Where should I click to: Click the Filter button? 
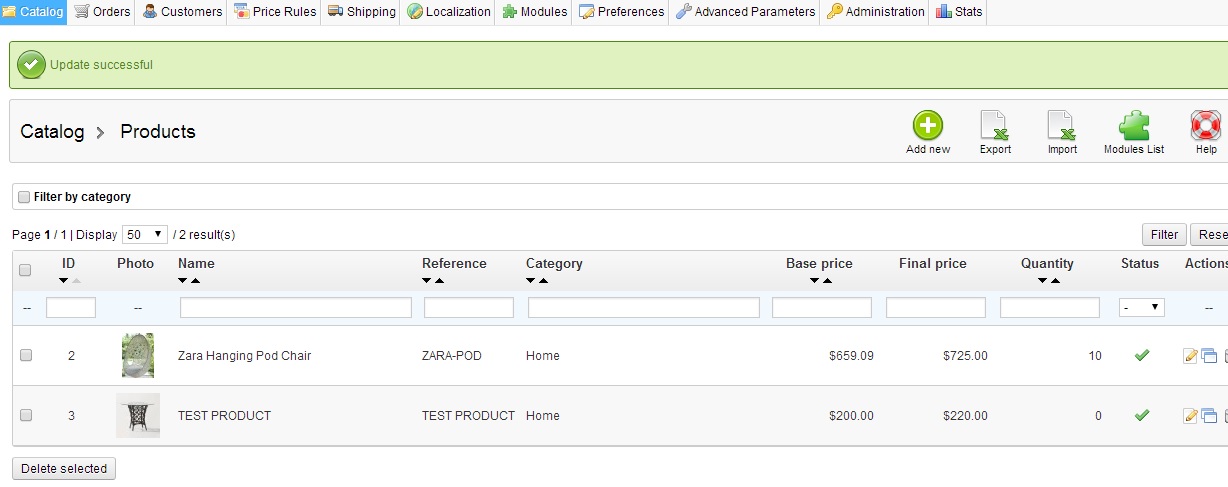(x=1164, y=235)
